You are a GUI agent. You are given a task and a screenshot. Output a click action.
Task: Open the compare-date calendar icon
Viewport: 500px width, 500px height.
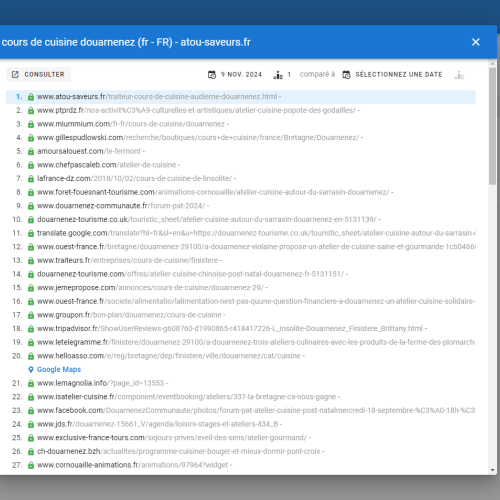346,75
